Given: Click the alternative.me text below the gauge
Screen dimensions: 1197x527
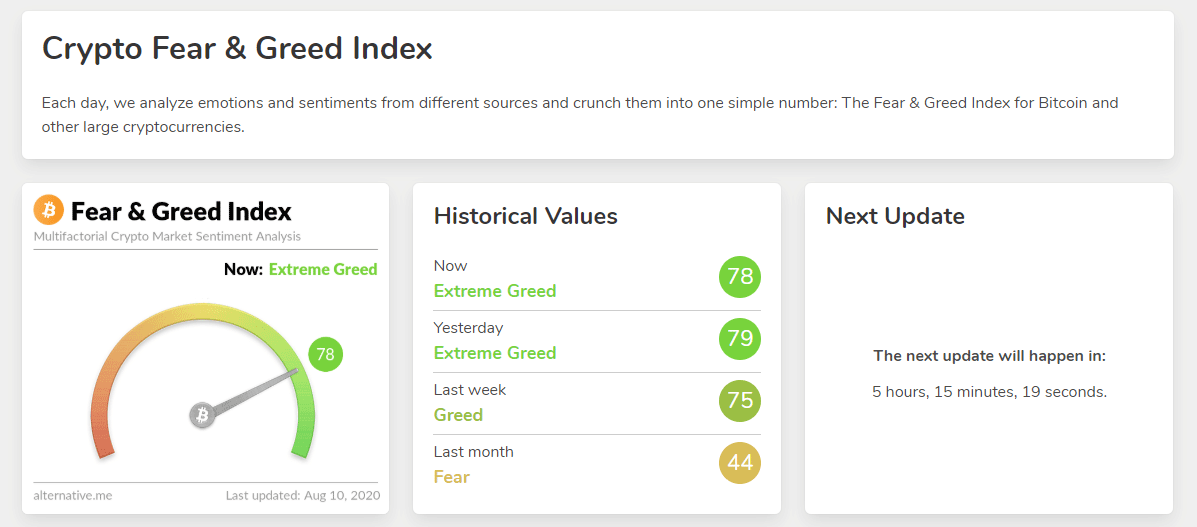Looking at the screenshot, I should point(73,495).
